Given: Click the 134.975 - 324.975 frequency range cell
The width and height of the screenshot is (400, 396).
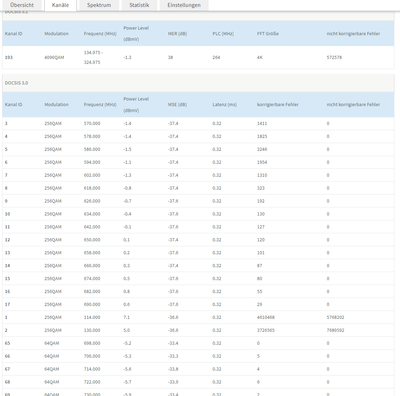Looking at the screenshot, I should pyautogui.click(x=93, y=57).
